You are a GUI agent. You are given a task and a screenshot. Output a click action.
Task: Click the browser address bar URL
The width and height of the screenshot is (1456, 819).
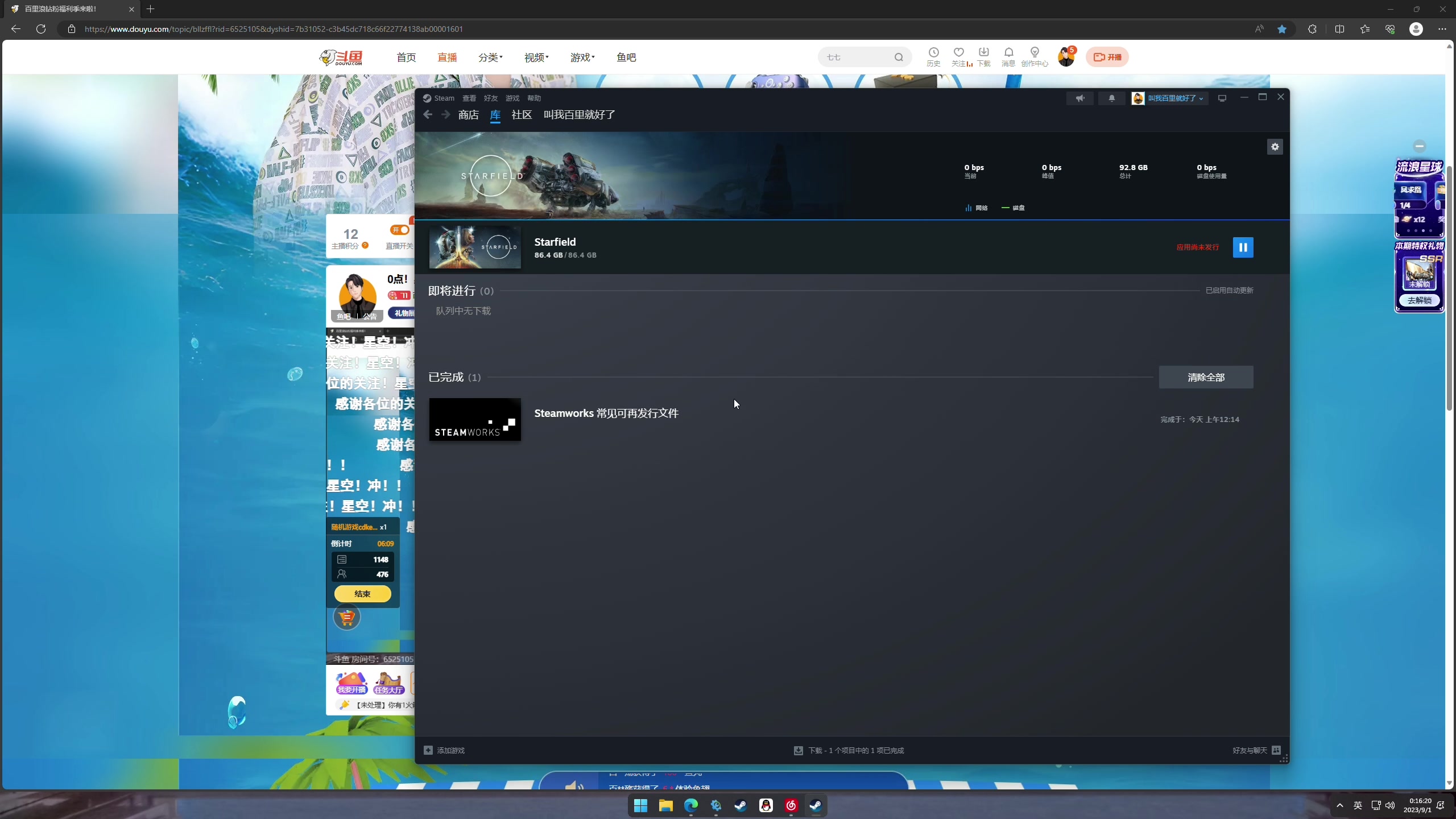tap(274, 29)
